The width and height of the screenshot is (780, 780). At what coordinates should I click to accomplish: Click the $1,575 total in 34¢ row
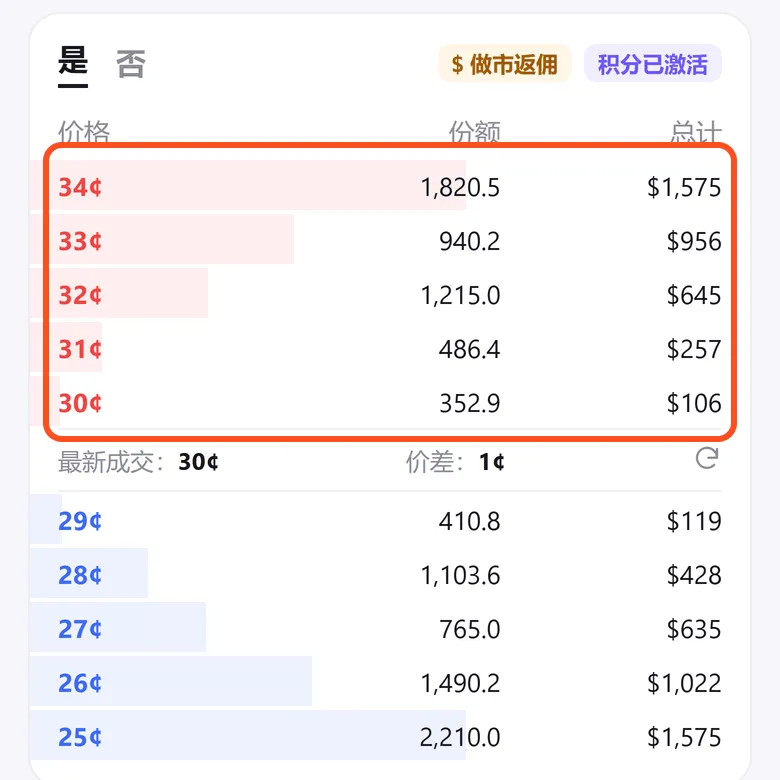[684, 188]
